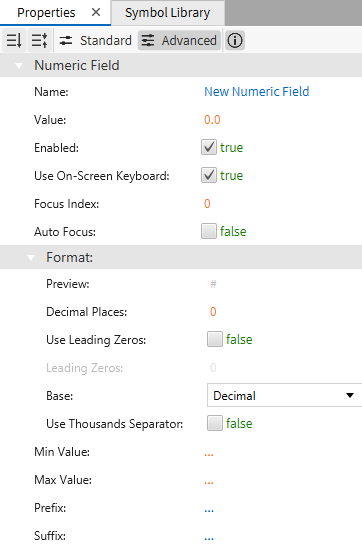Uncheck the Enabled checkbox

(209, 147)
